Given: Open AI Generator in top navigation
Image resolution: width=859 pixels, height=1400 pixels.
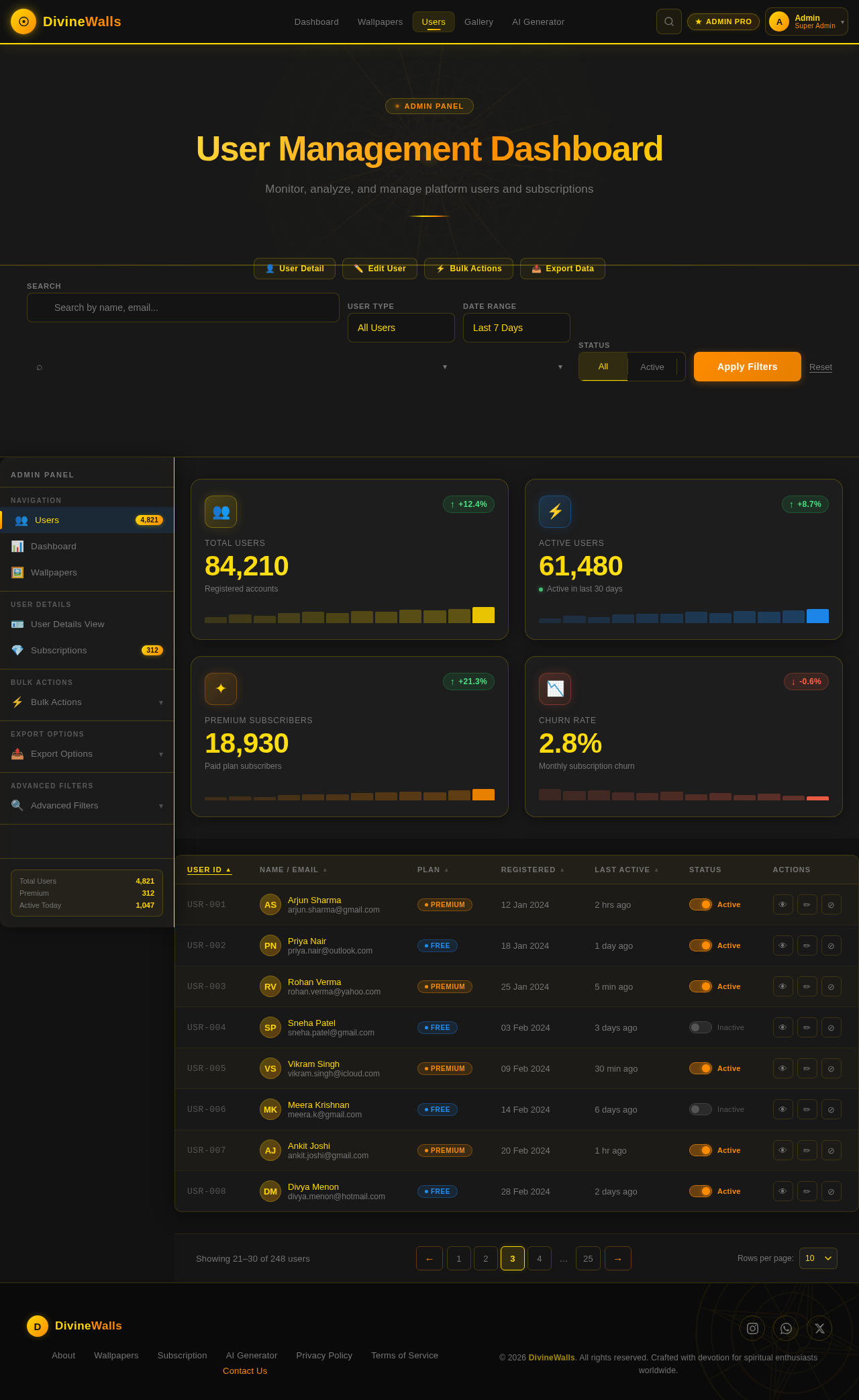Looking at the screenshot, I should [x=538, y=21].
